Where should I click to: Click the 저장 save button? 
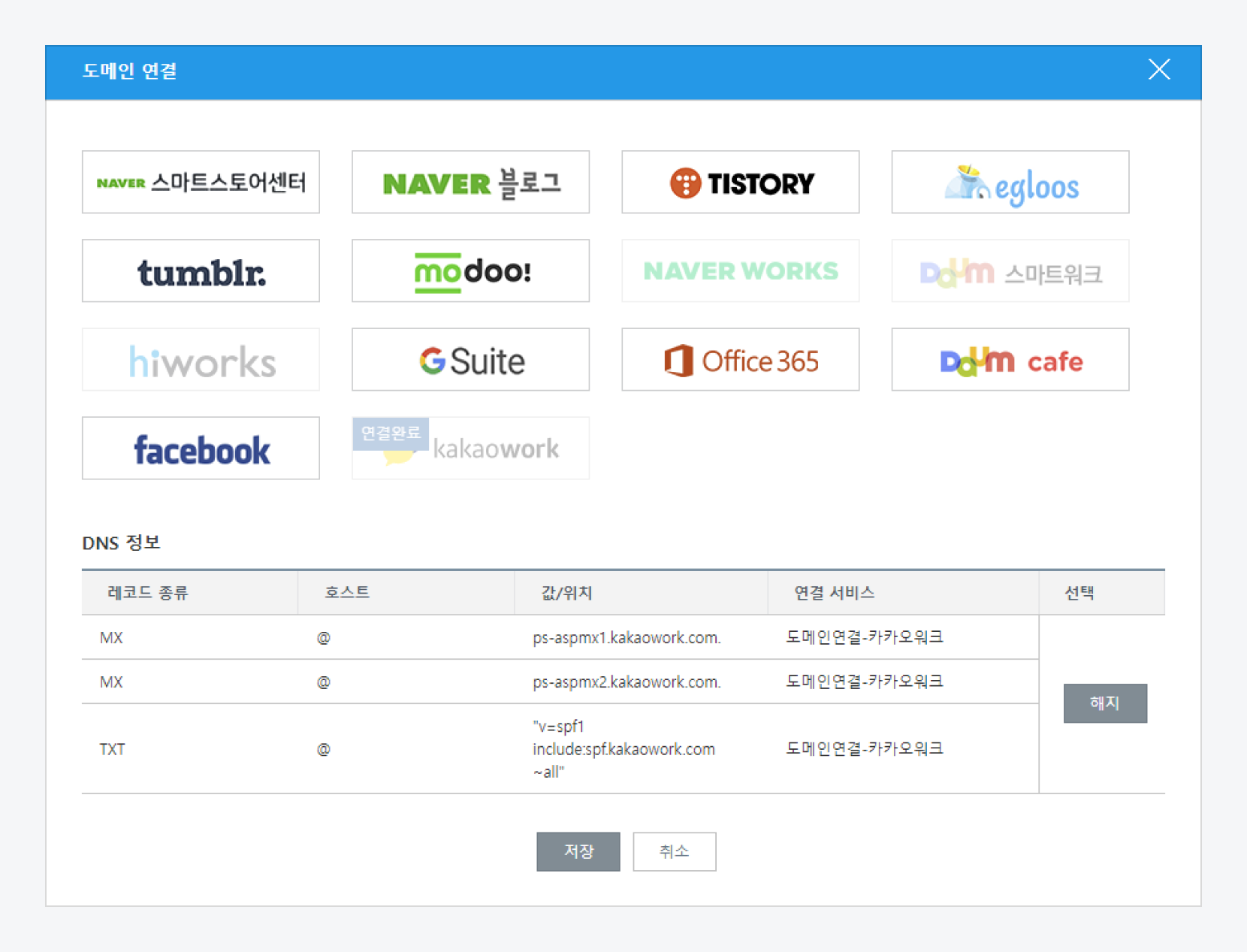(578, 851)
